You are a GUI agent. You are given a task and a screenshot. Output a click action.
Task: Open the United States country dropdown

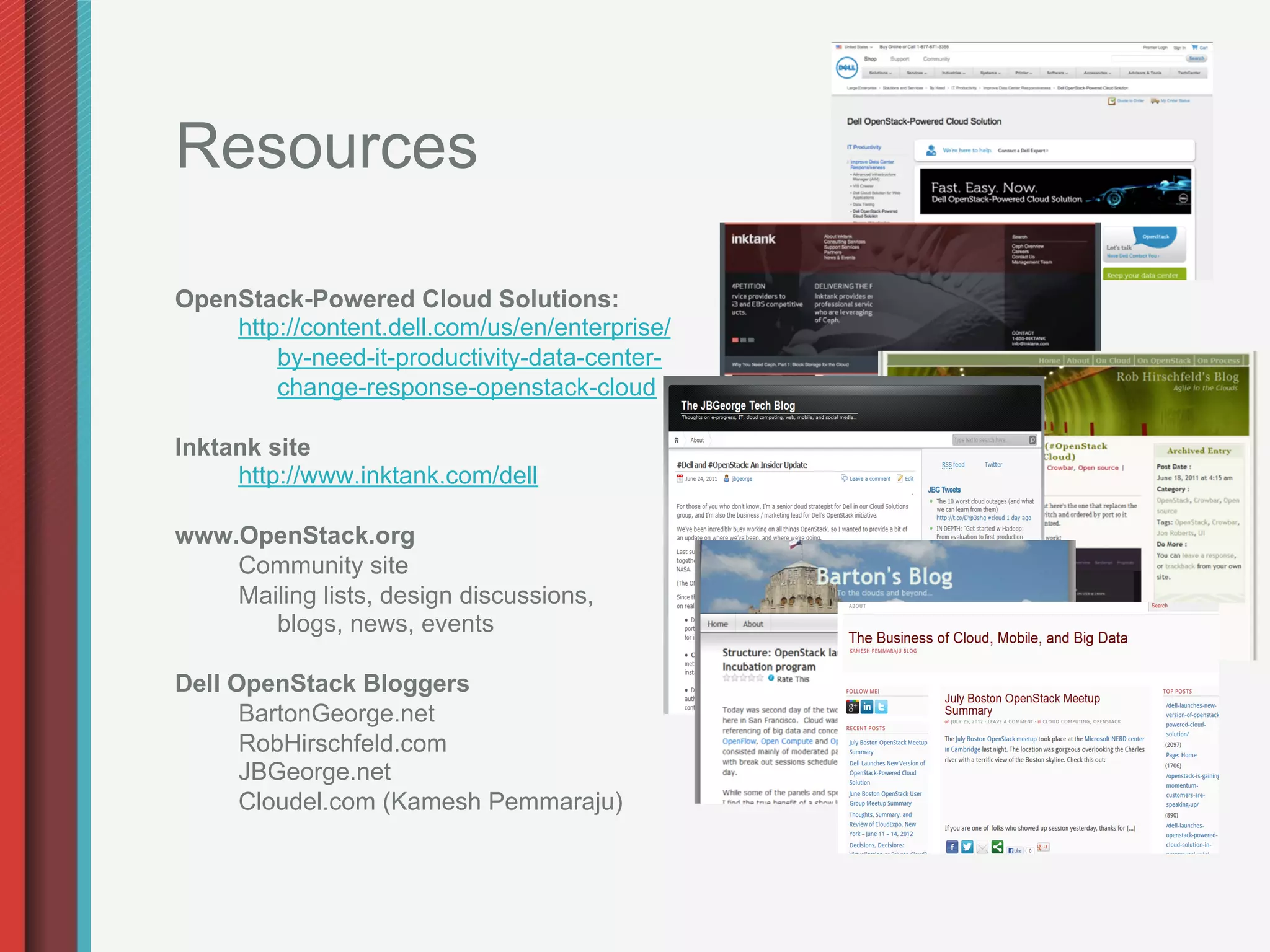pyautogui.click(x=858, y=47)
